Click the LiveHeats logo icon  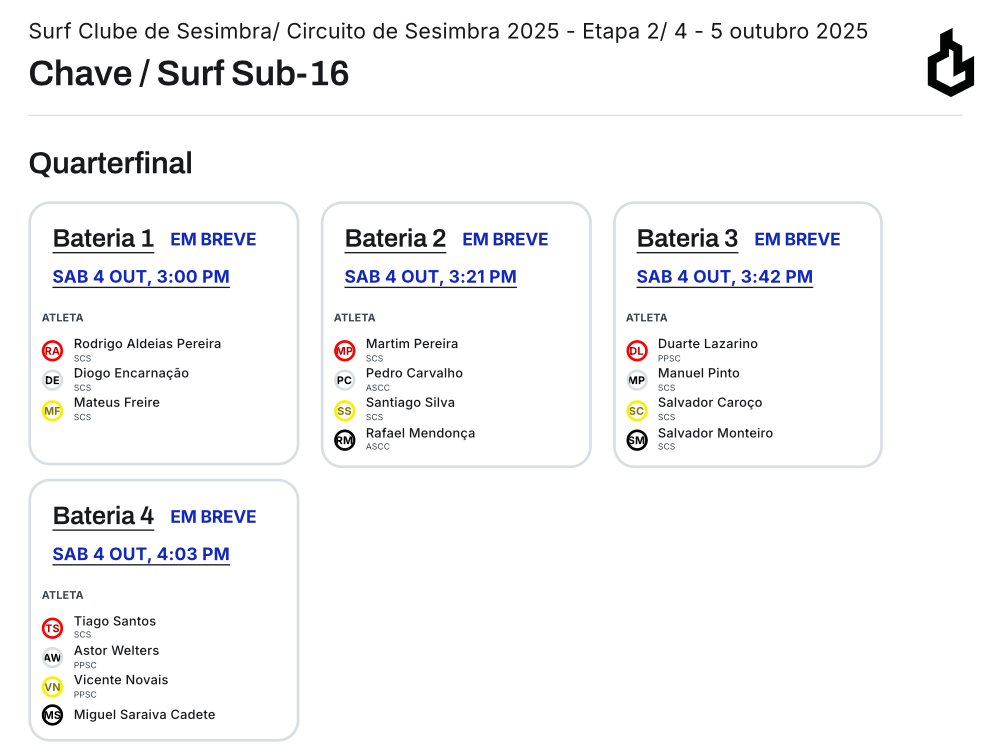pyautogui.click(x=950, y=63)
